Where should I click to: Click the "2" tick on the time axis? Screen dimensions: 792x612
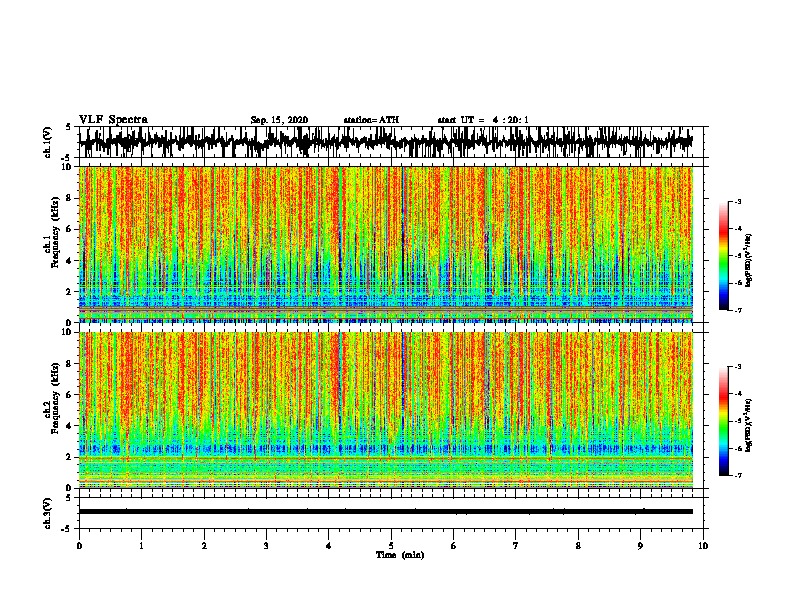[204, 546]
